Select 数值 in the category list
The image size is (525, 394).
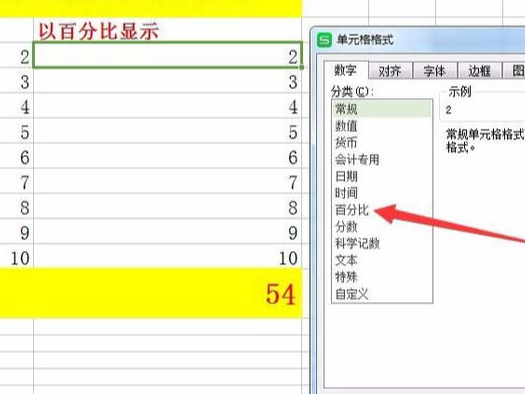[x=382, y=126]
